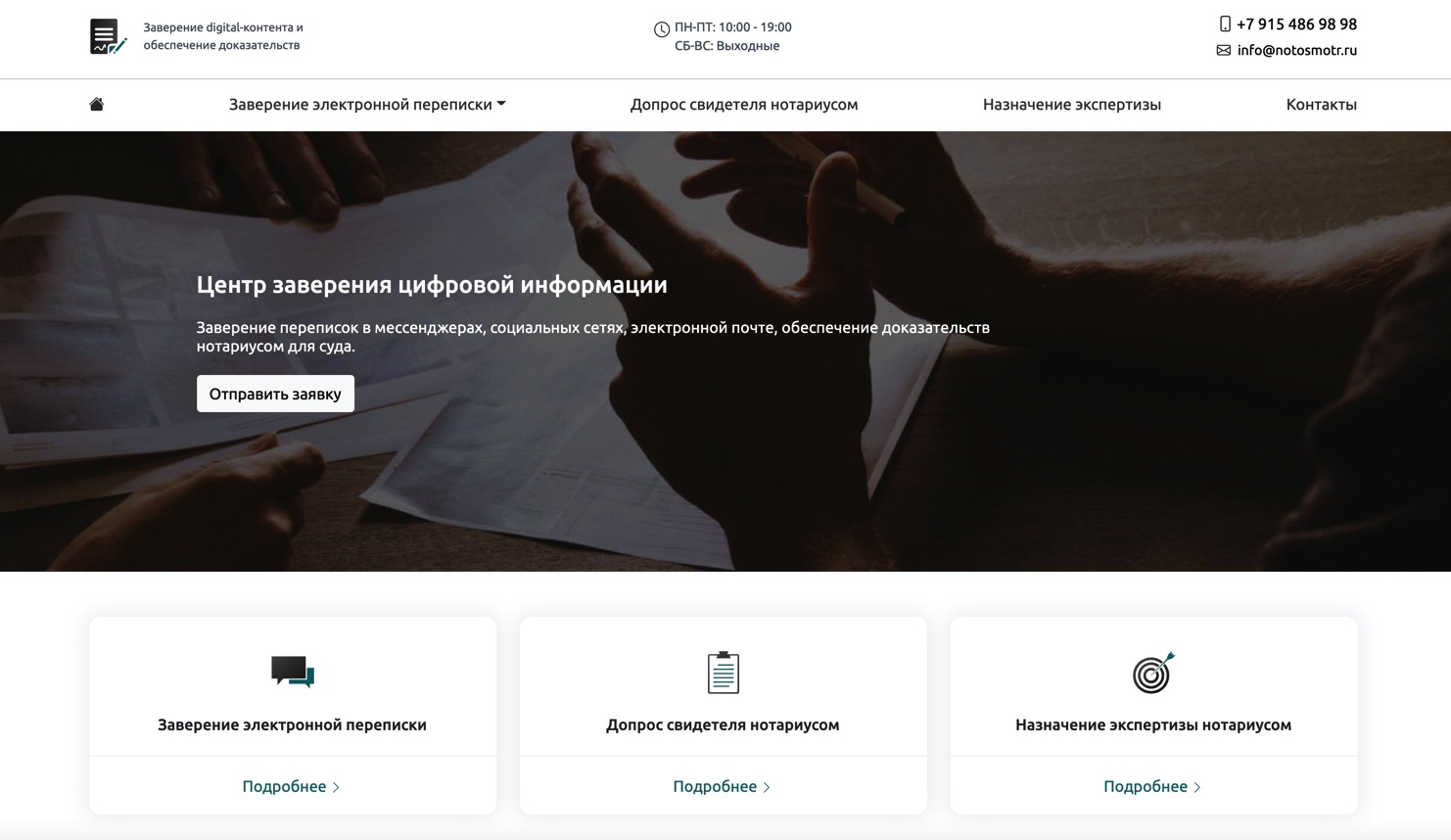Select the Назначение экспертизы нотариусом card title
The image size is (1451, 840).
point(1153,724)
